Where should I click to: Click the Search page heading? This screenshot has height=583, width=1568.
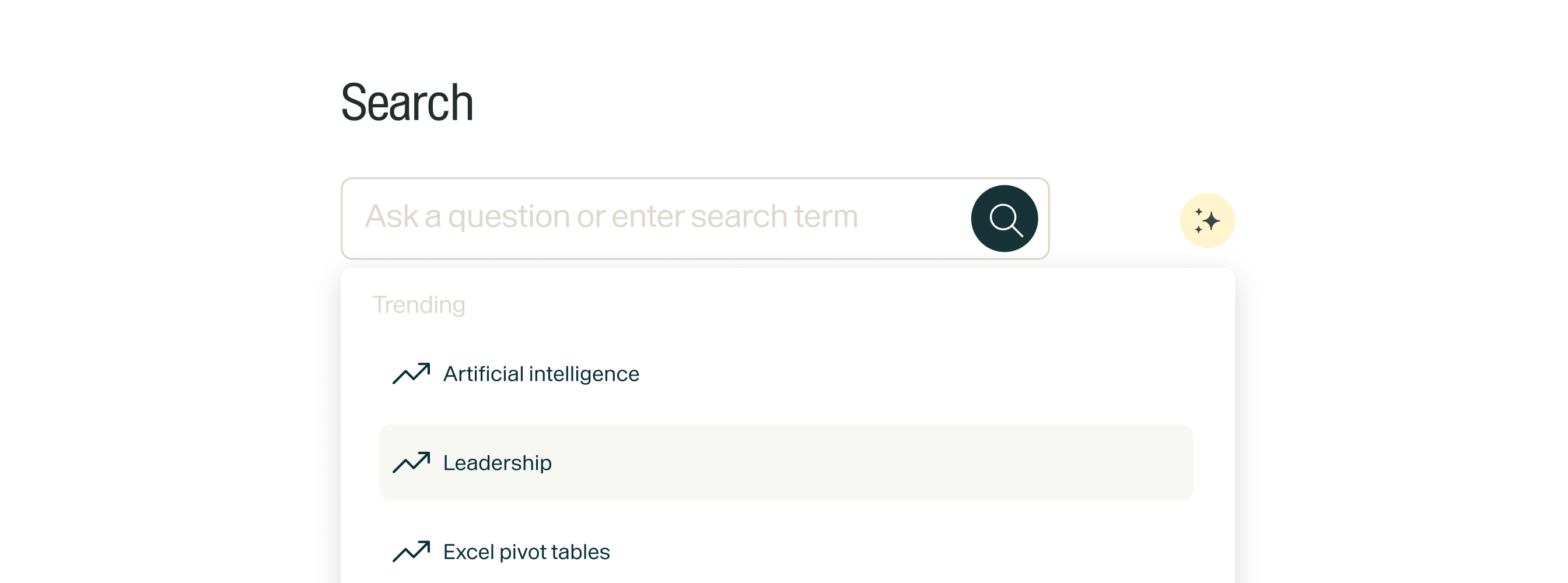click(x=407, y=102)
